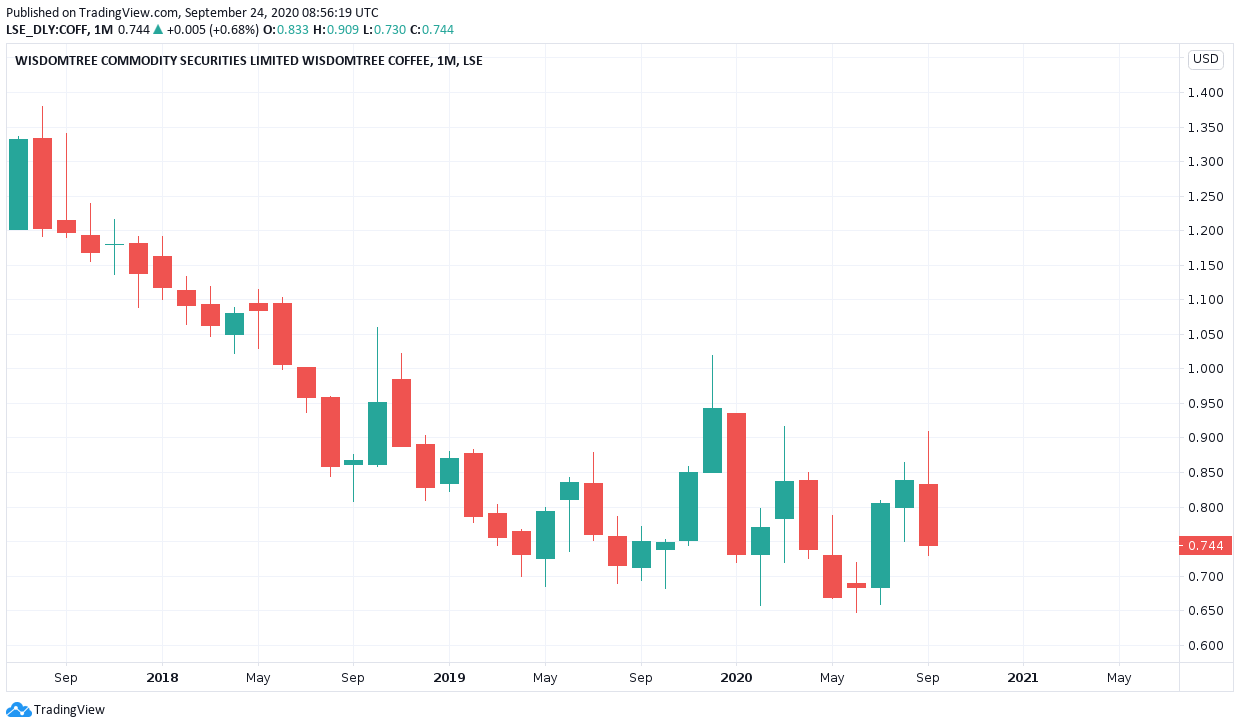Image resolution: width=1240 pixels, height=728 pixels.
Task: Click the 0.600 price scale label
Action: [1205, 645]
